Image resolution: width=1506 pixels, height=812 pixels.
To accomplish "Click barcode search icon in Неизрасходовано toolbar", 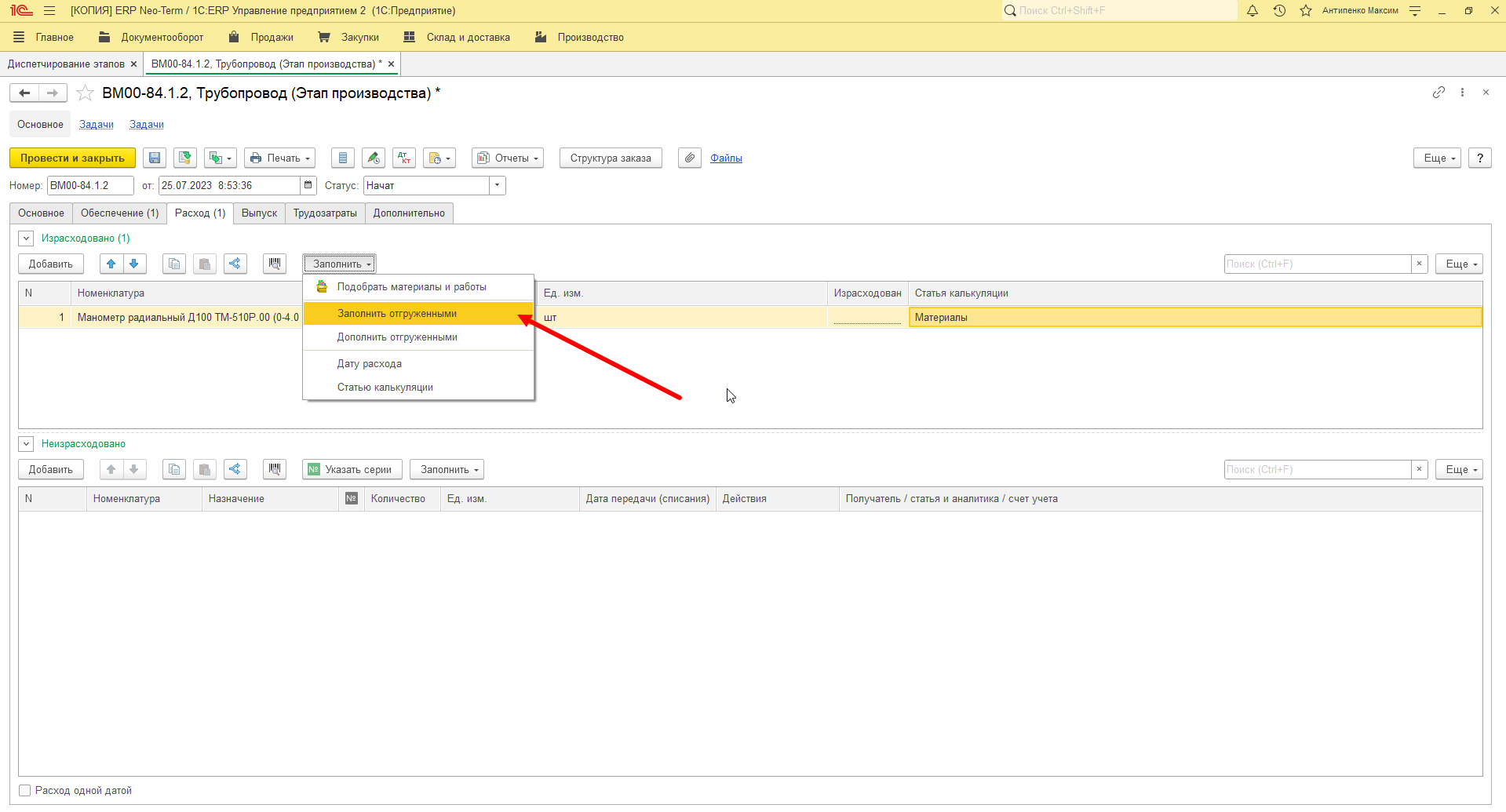I will 275,469.
